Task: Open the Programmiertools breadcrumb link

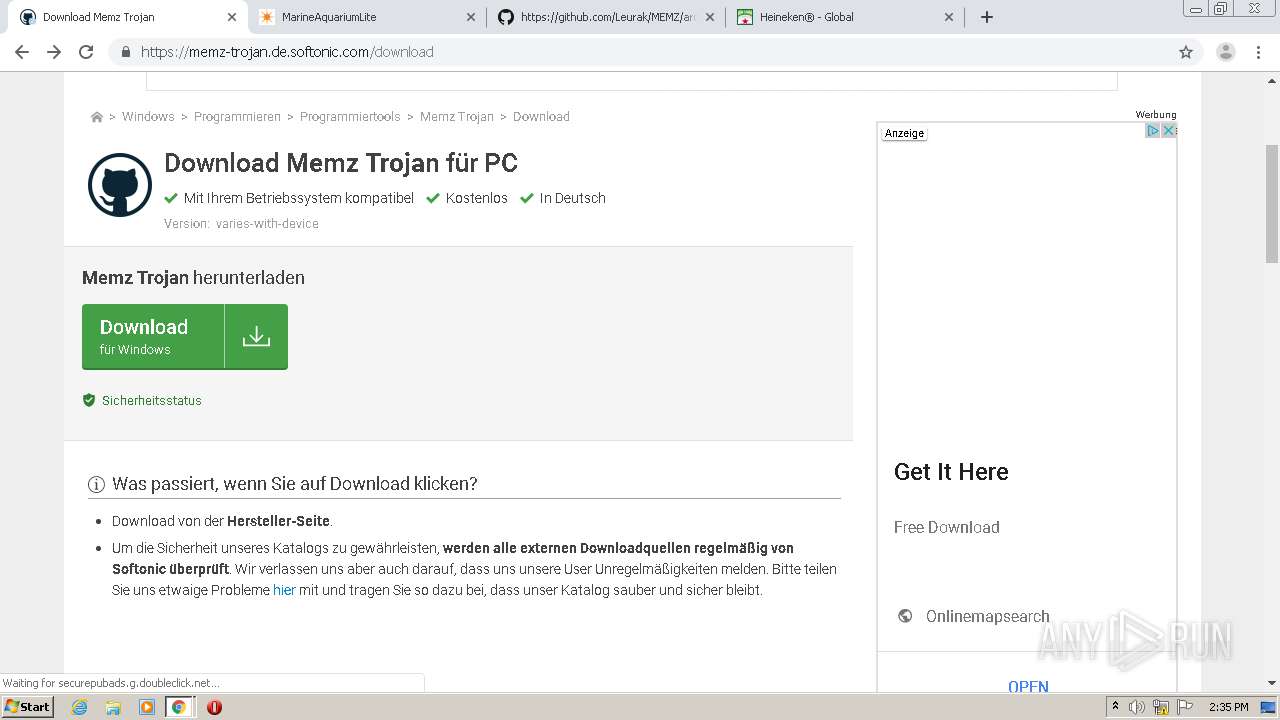Action: point(350,117)
